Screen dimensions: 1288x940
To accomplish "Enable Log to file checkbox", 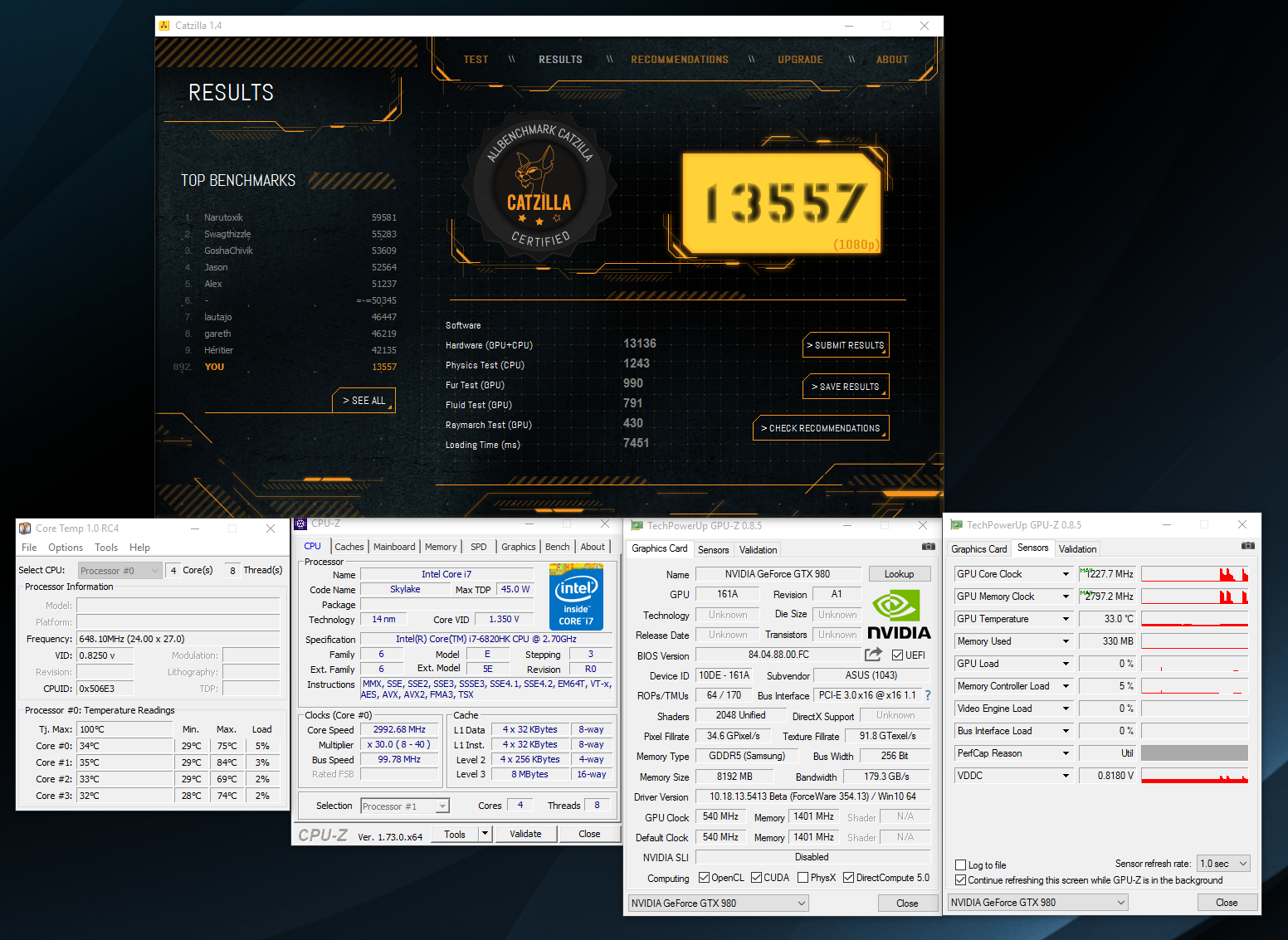I will [x=960, y=865].
